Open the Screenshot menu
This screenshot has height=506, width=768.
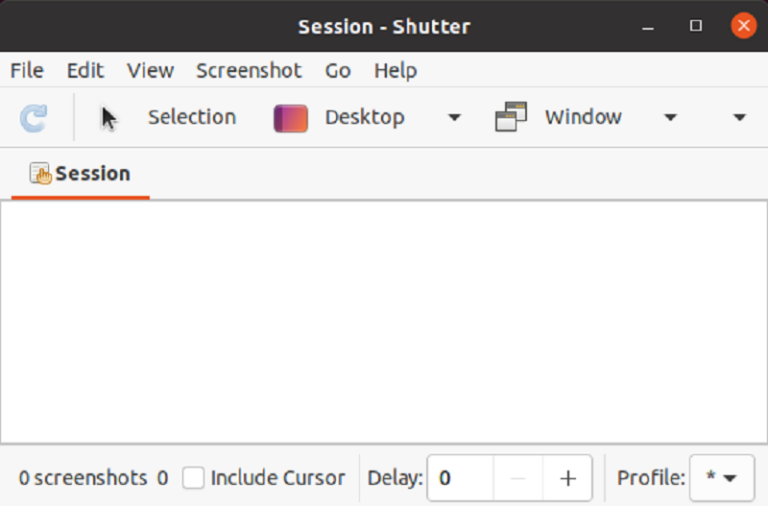coord(249,71)
